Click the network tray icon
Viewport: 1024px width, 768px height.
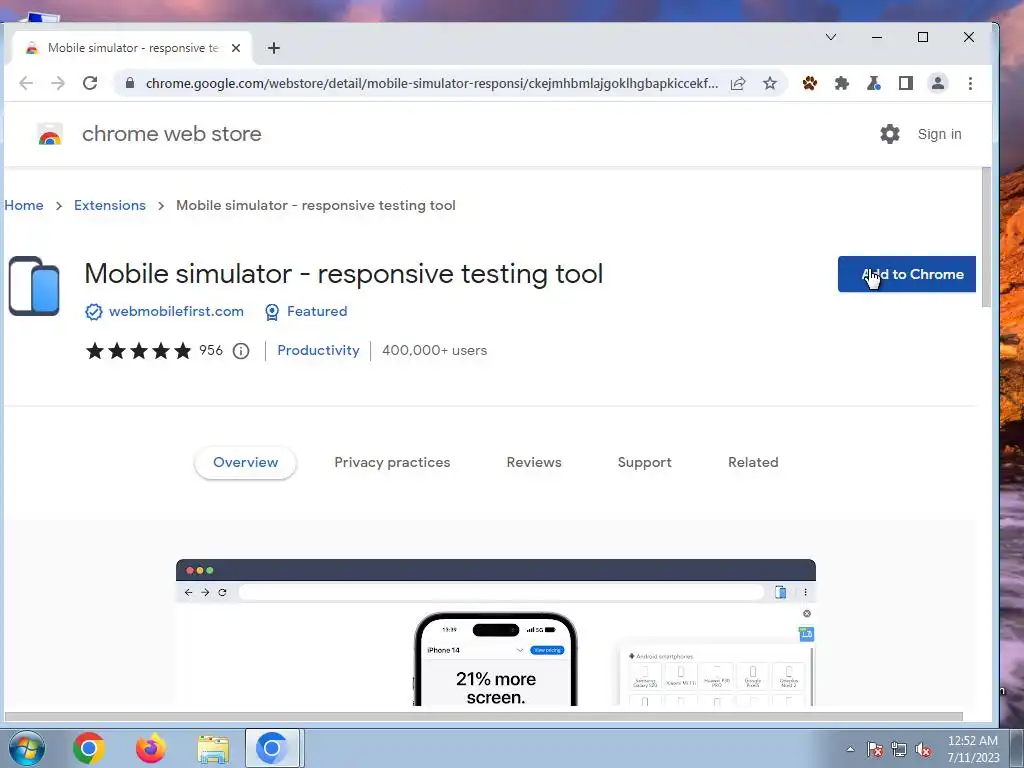pos(899,749)
